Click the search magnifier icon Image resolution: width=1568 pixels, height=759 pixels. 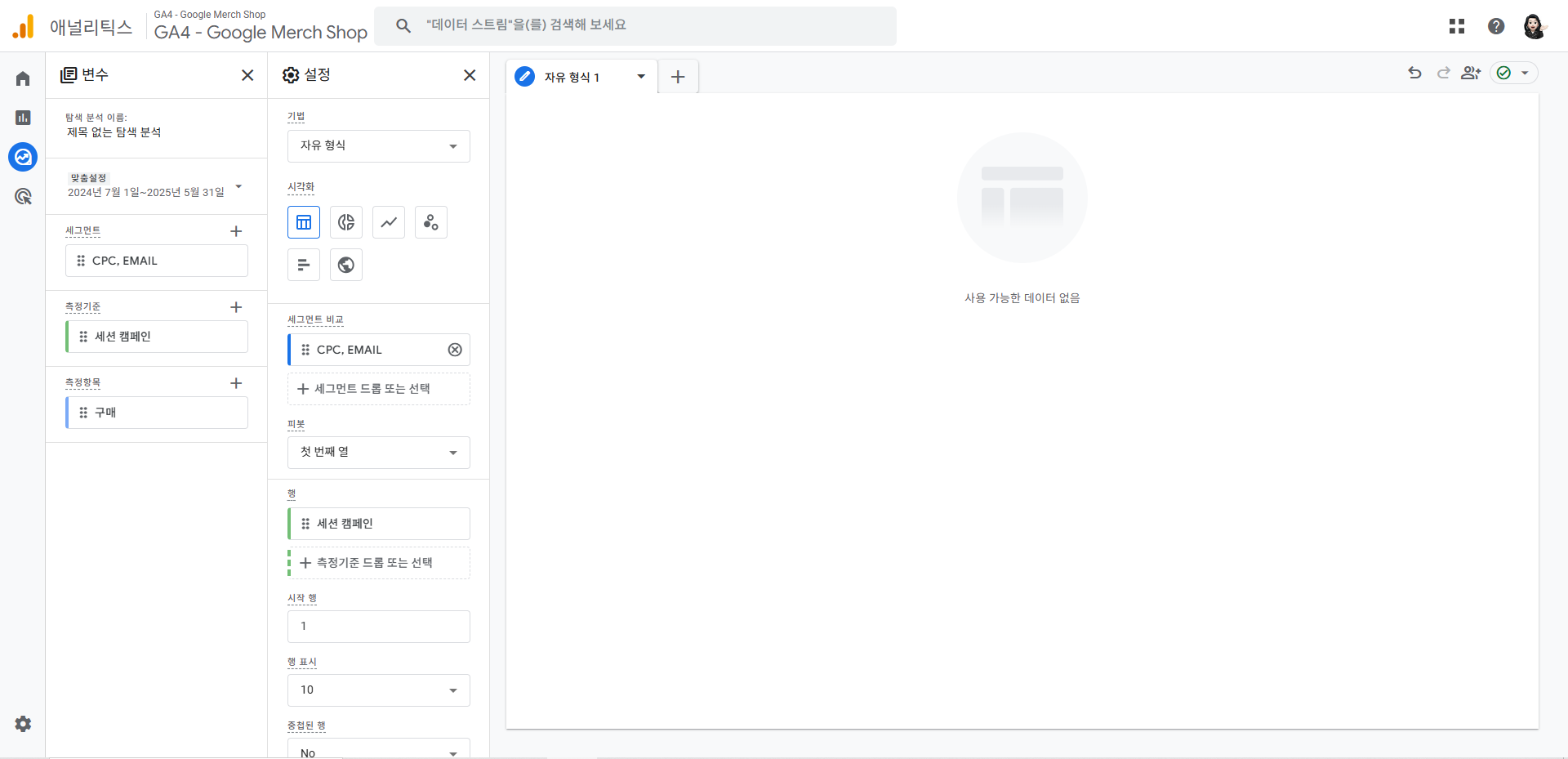click(x=403, y=26)
